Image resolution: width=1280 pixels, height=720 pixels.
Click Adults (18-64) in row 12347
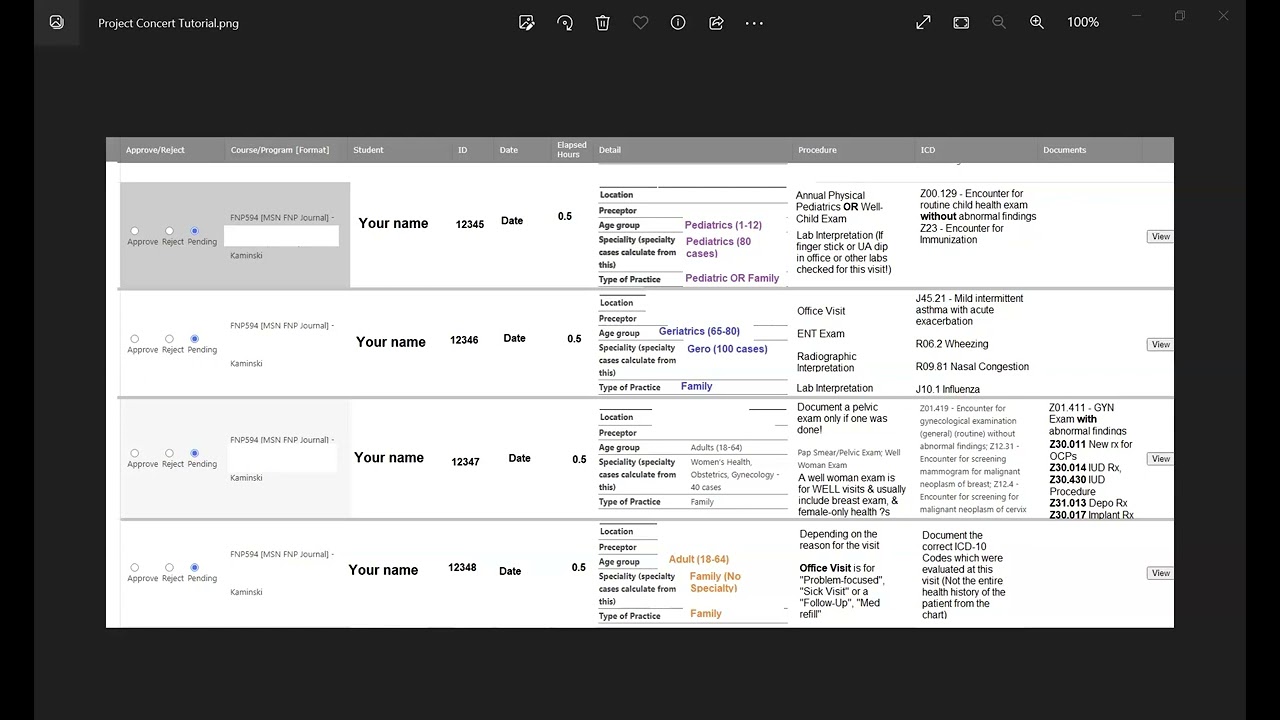[716, 448]
